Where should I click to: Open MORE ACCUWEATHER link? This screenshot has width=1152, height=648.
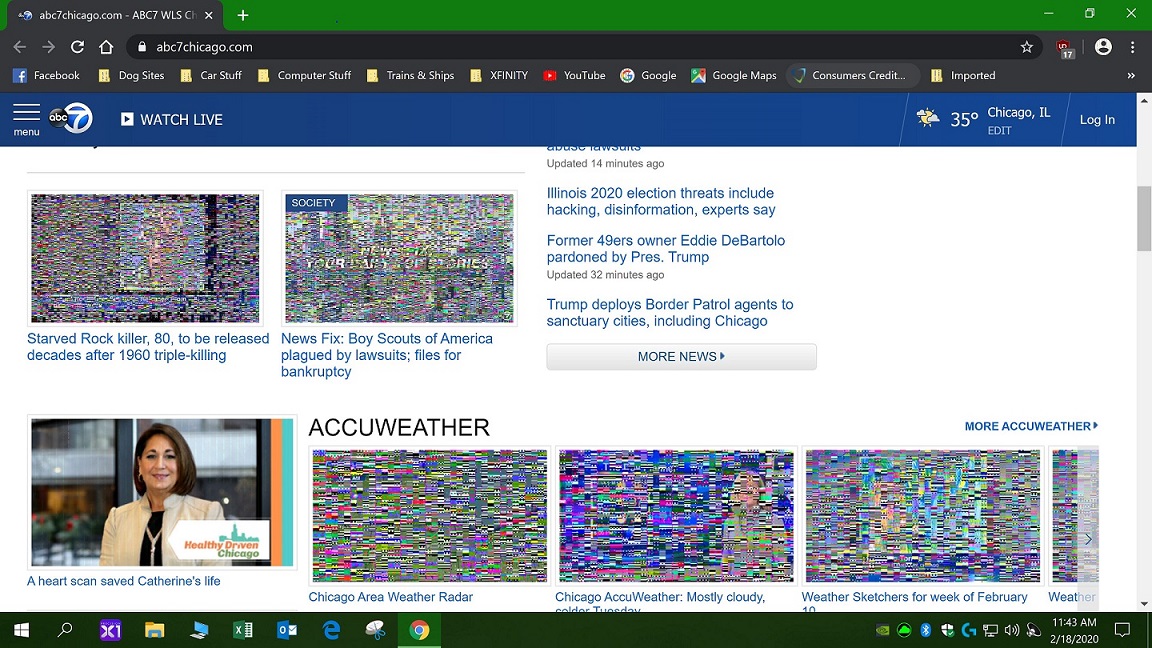pos(1031,426)
